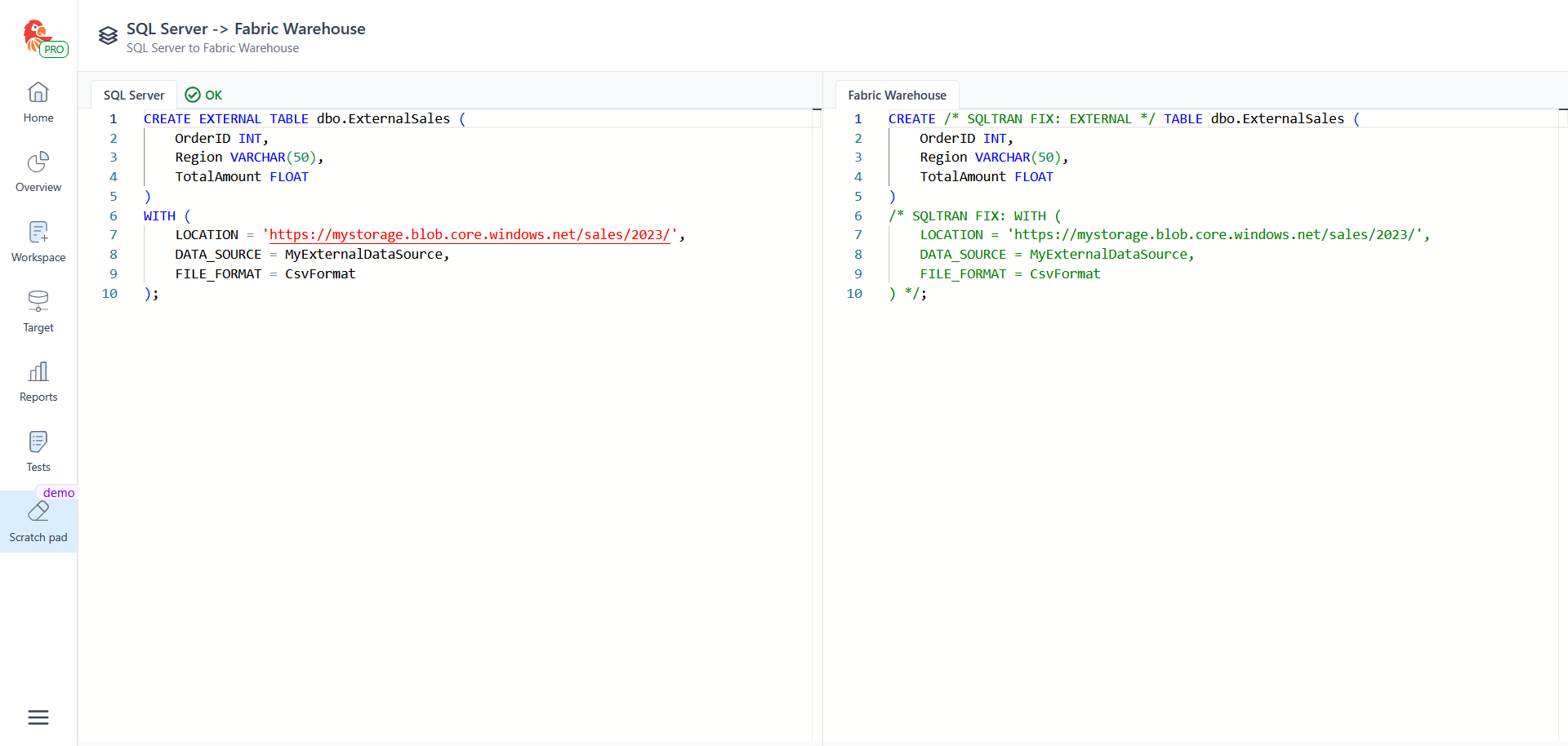Image resolution: width=1568 pixels, height=746 pixels.
Task: Click the SQL Server editor scrollbar
Action: (x=816, y=408)
